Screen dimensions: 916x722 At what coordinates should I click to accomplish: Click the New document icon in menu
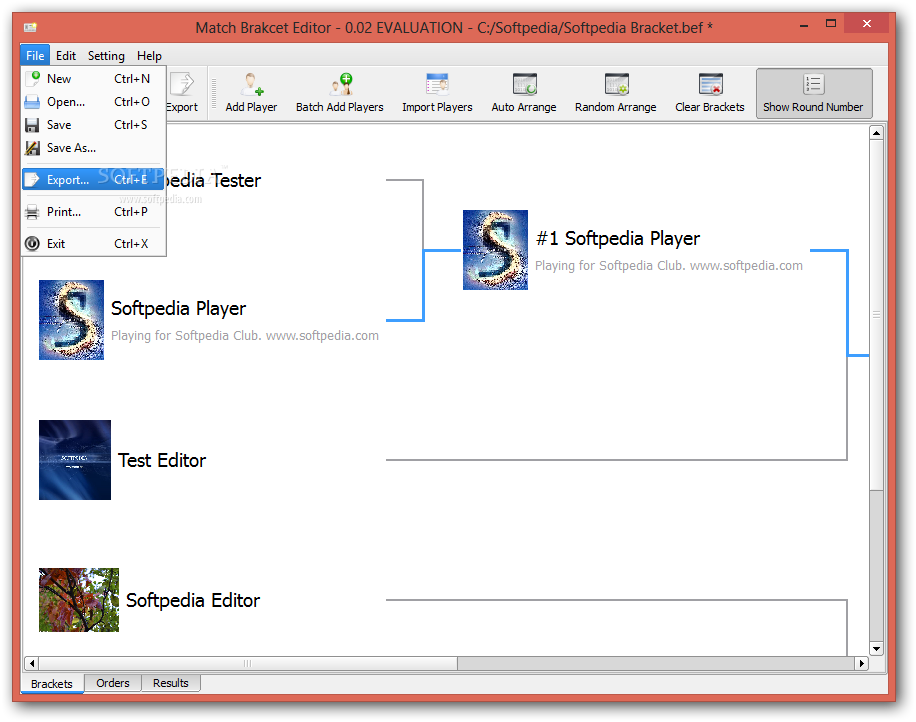(33, 79)
